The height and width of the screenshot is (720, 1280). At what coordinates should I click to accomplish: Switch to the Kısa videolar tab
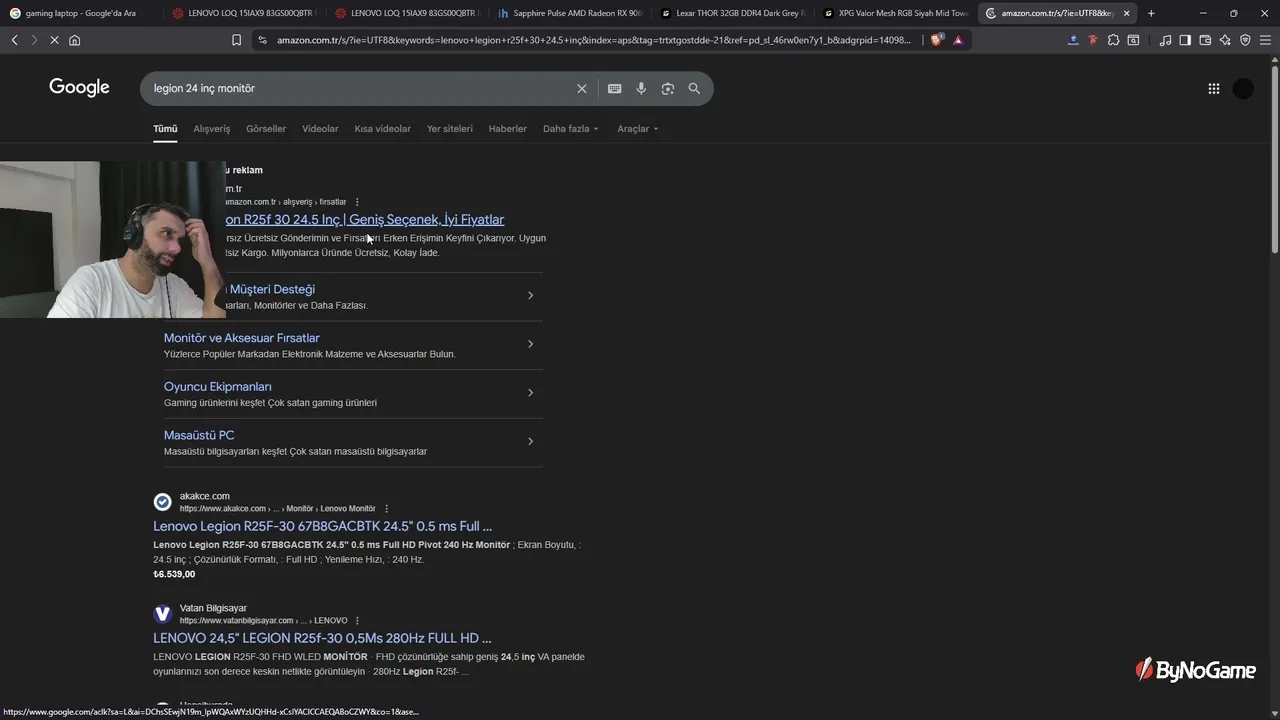382,129
